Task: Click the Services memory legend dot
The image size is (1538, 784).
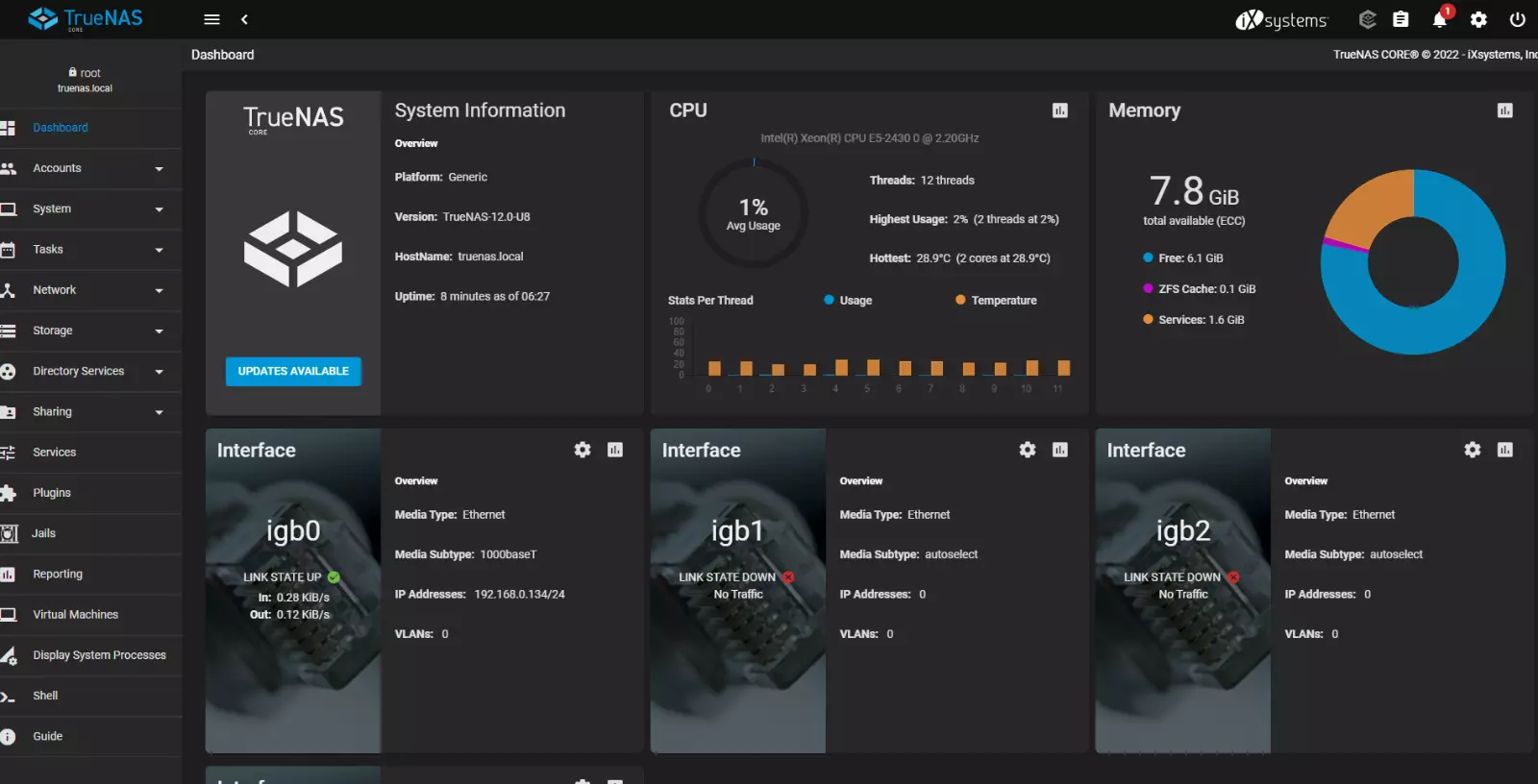Action: tap(1148, 319)
